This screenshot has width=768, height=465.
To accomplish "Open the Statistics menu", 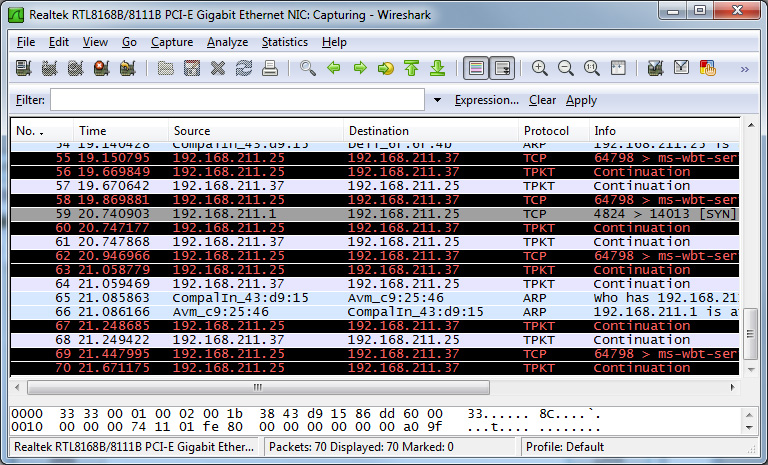I will (x=285, y=42).
